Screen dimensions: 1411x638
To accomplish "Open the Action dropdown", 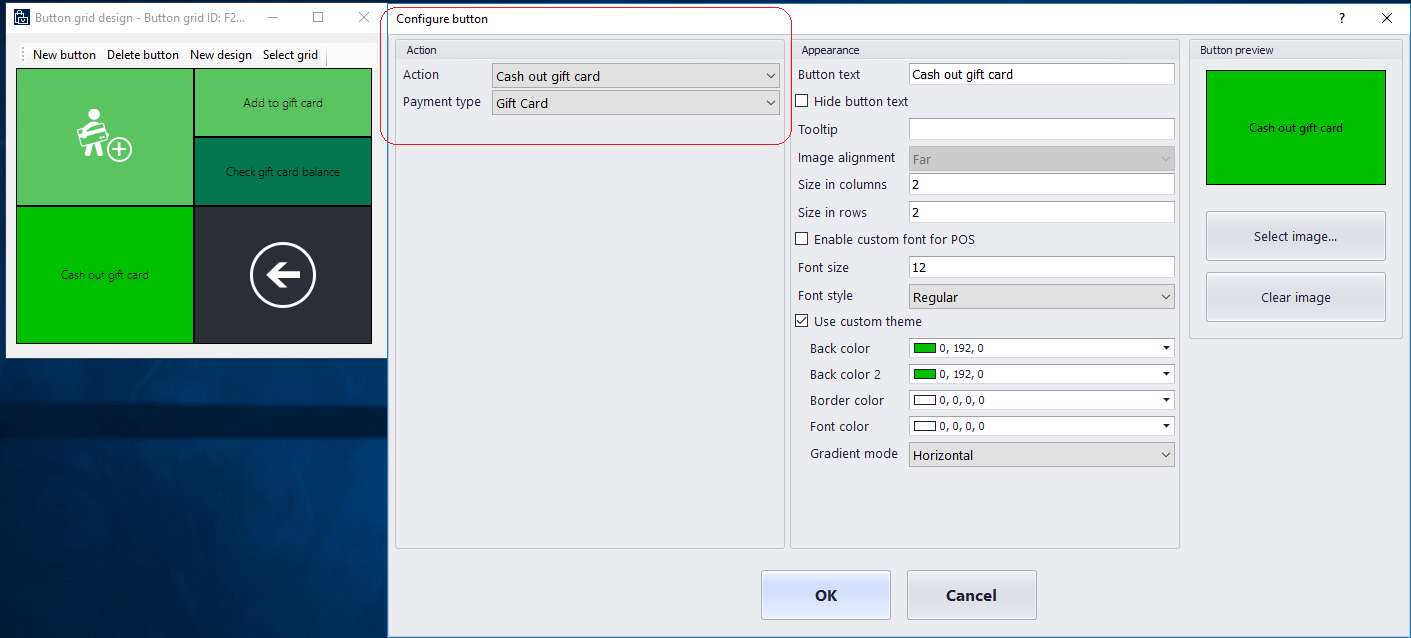I will (636, 76).
